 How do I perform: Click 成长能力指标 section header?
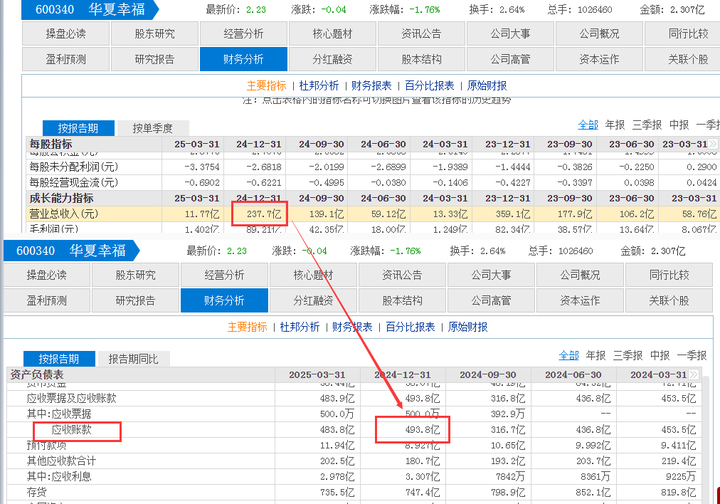[x=62, y=198]
